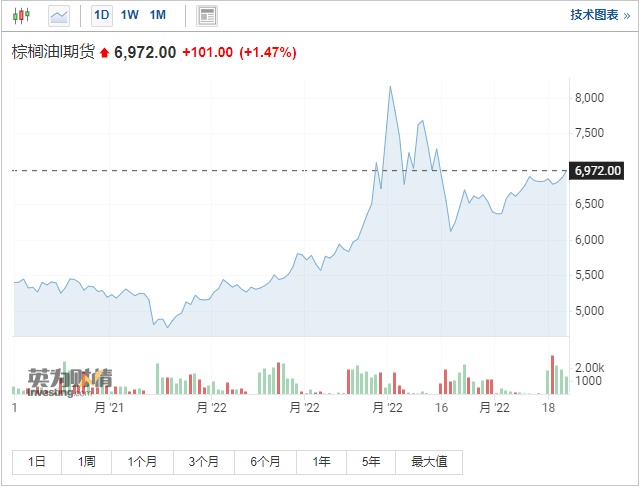Open the news layout icon

pyautogui.click(x=207, y=15)
